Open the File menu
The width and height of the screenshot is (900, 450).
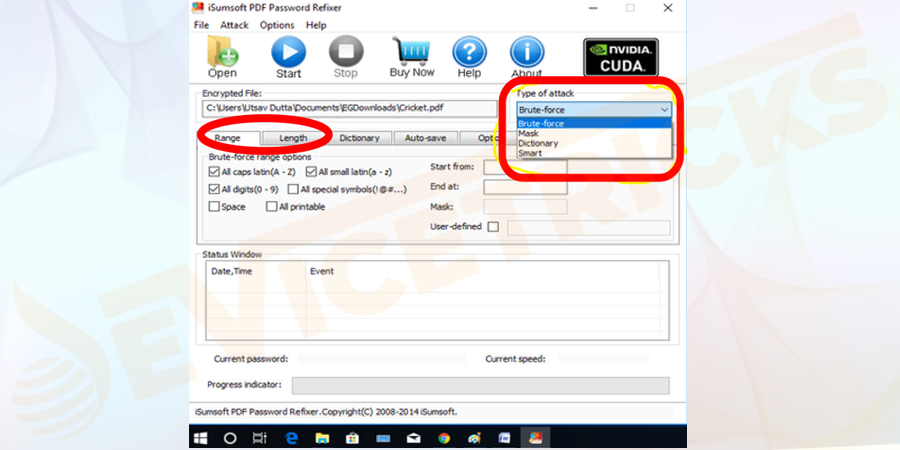[201, 25]
